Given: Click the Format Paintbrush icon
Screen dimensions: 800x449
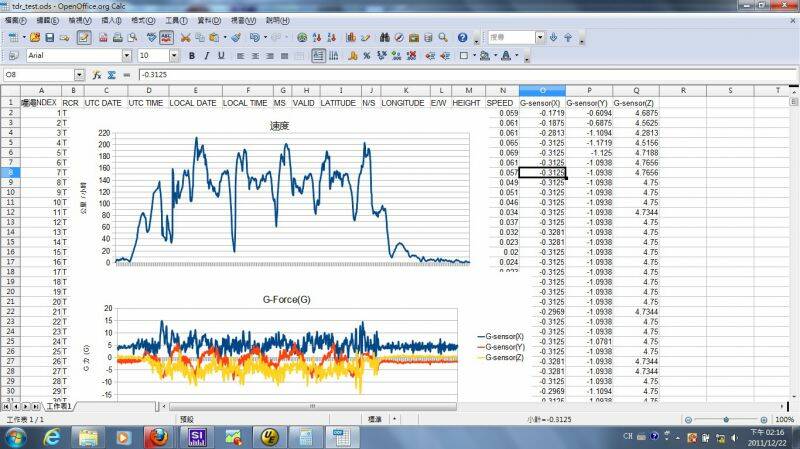Looking at the screenshot, I should (236, 38).
